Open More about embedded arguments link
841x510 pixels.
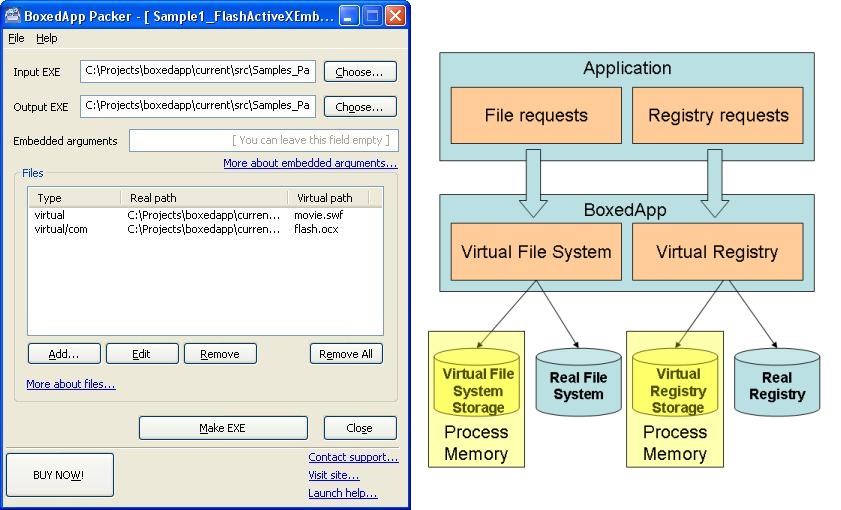[309, 163]
